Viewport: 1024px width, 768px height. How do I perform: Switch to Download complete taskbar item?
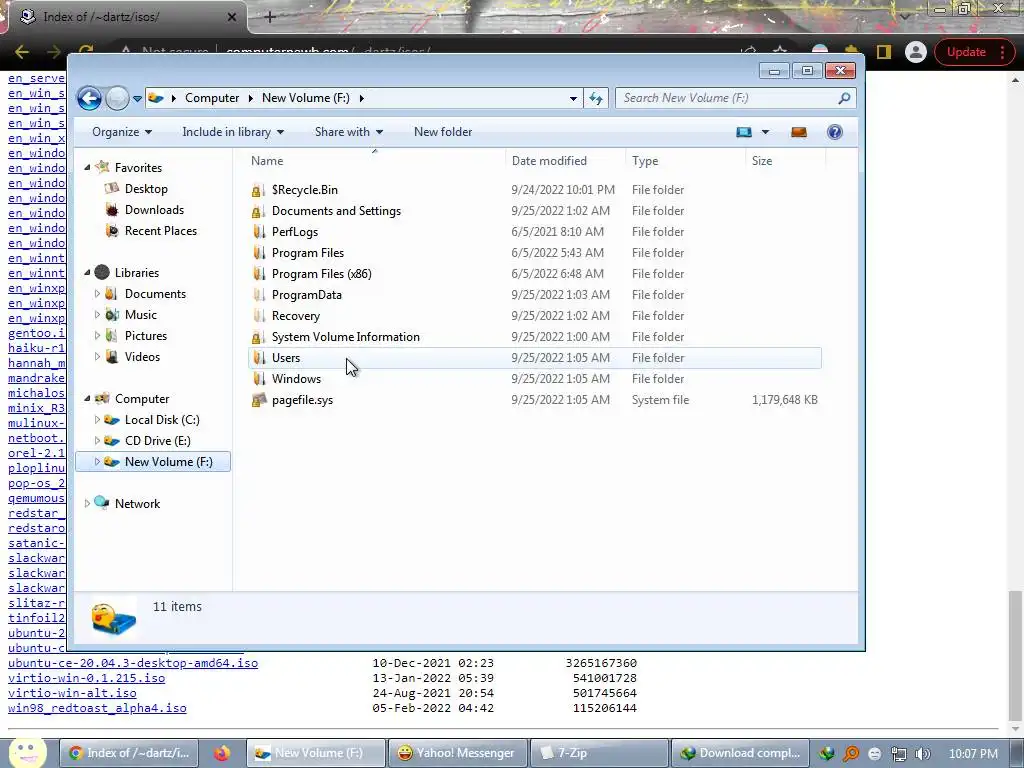tap(741, 753)
